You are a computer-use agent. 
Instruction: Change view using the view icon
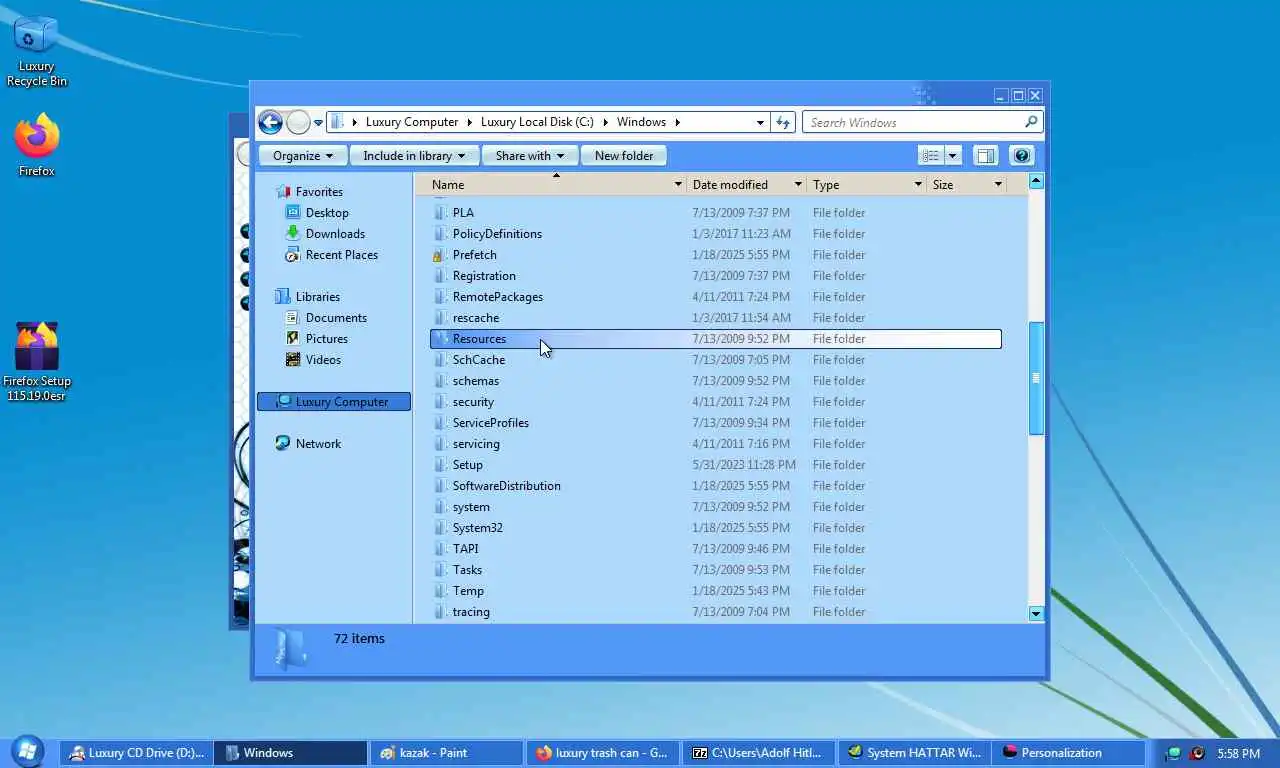tap(931, 156)
